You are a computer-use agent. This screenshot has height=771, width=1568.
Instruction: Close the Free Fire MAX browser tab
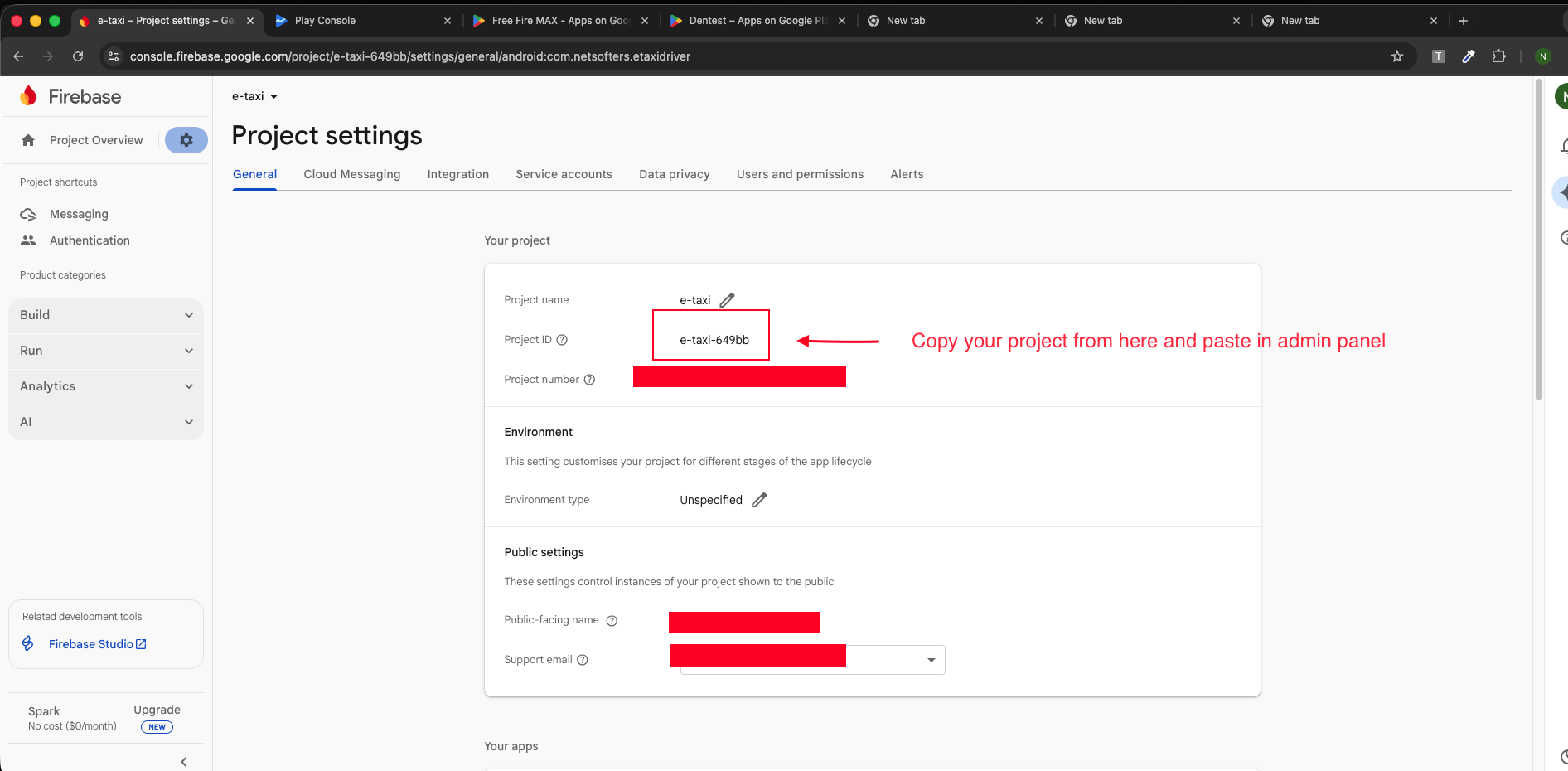pos(645,21)
